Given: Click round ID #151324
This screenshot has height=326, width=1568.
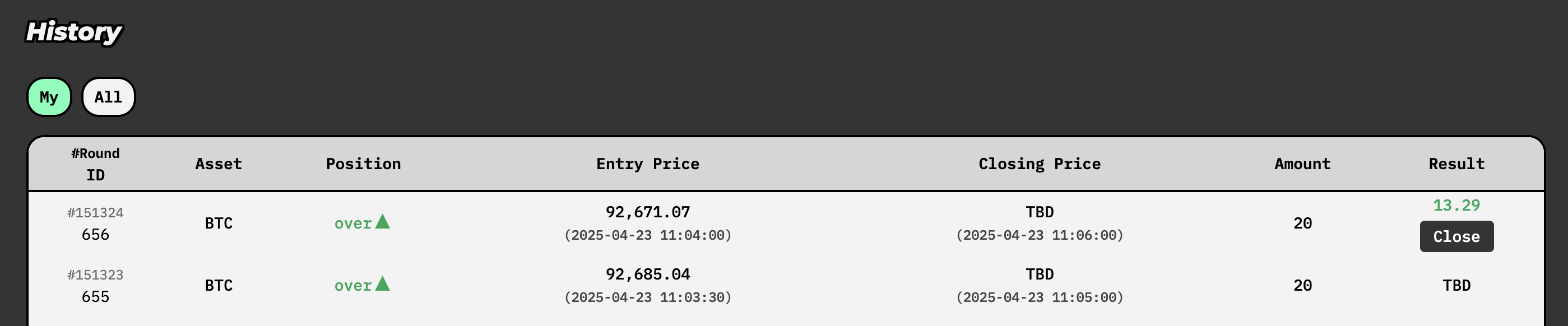Looking at the screenshot, I should pyautogui.click(x=96, y=213).
